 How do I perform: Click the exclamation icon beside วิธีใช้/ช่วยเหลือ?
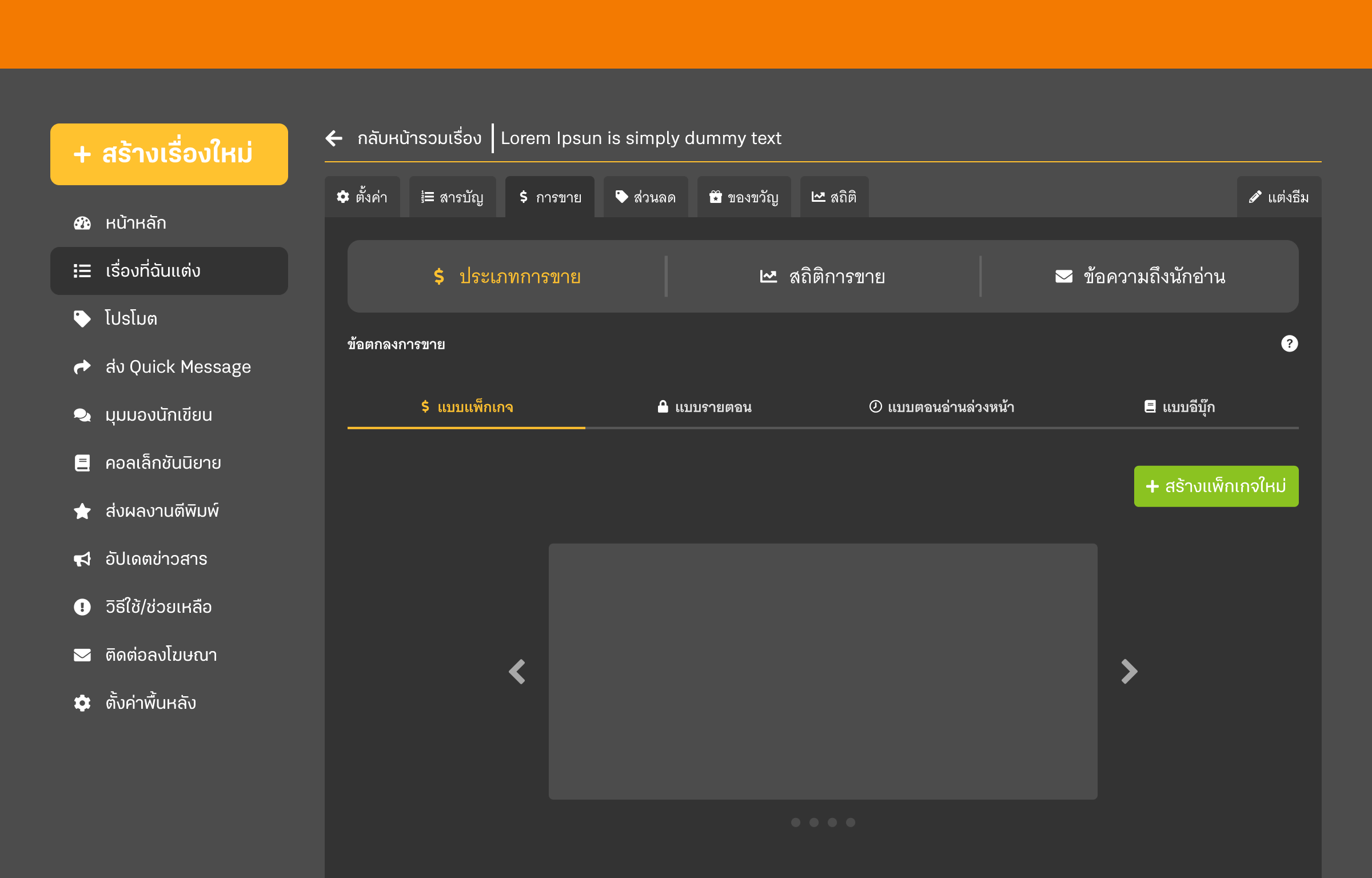pyautogui.click(x=82, y=607)
